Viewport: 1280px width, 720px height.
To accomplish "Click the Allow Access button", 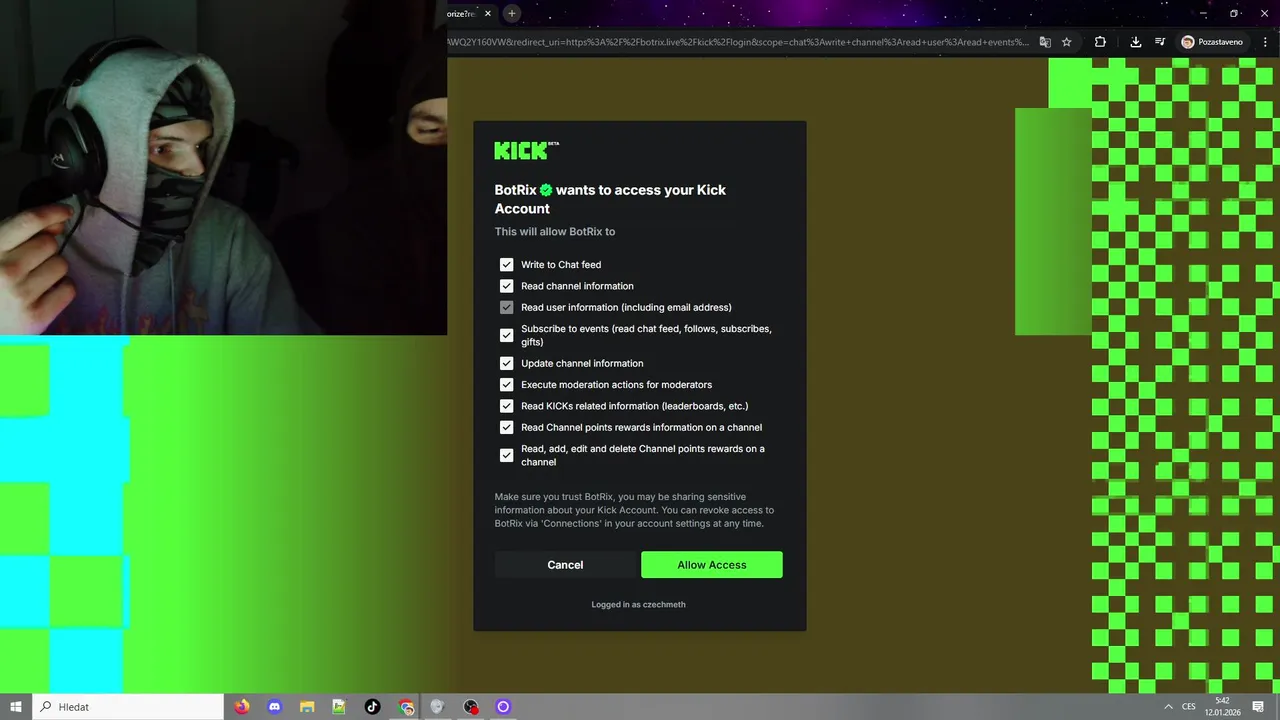I will point(712,565).
